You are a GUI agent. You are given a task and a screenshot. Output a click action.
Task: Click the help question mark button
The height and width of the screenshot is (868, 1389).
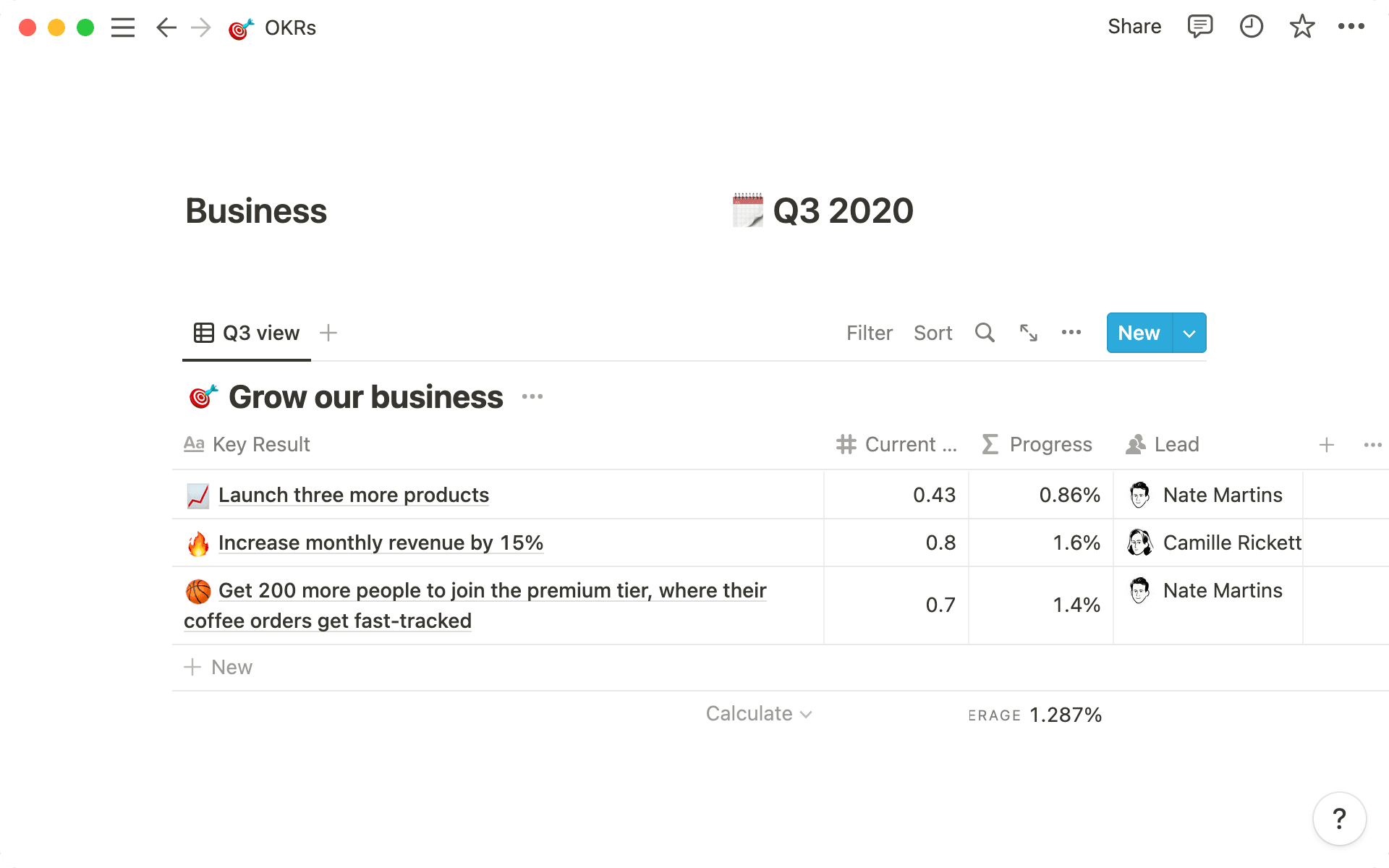(1339, 818)
